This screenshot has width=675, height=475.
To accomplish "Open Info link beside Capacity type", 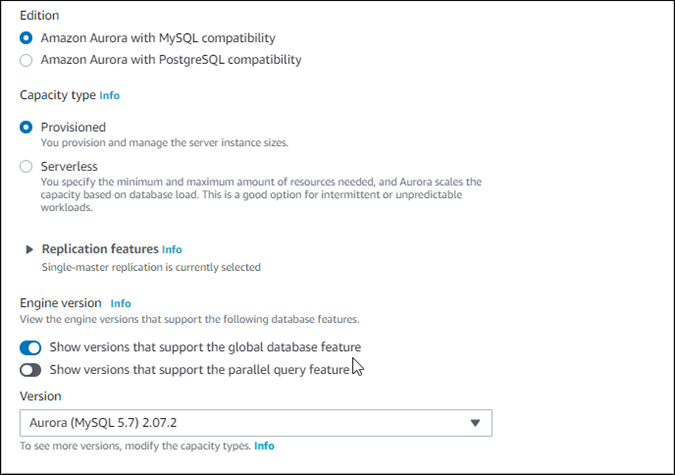I will click(x=109, y=96).
